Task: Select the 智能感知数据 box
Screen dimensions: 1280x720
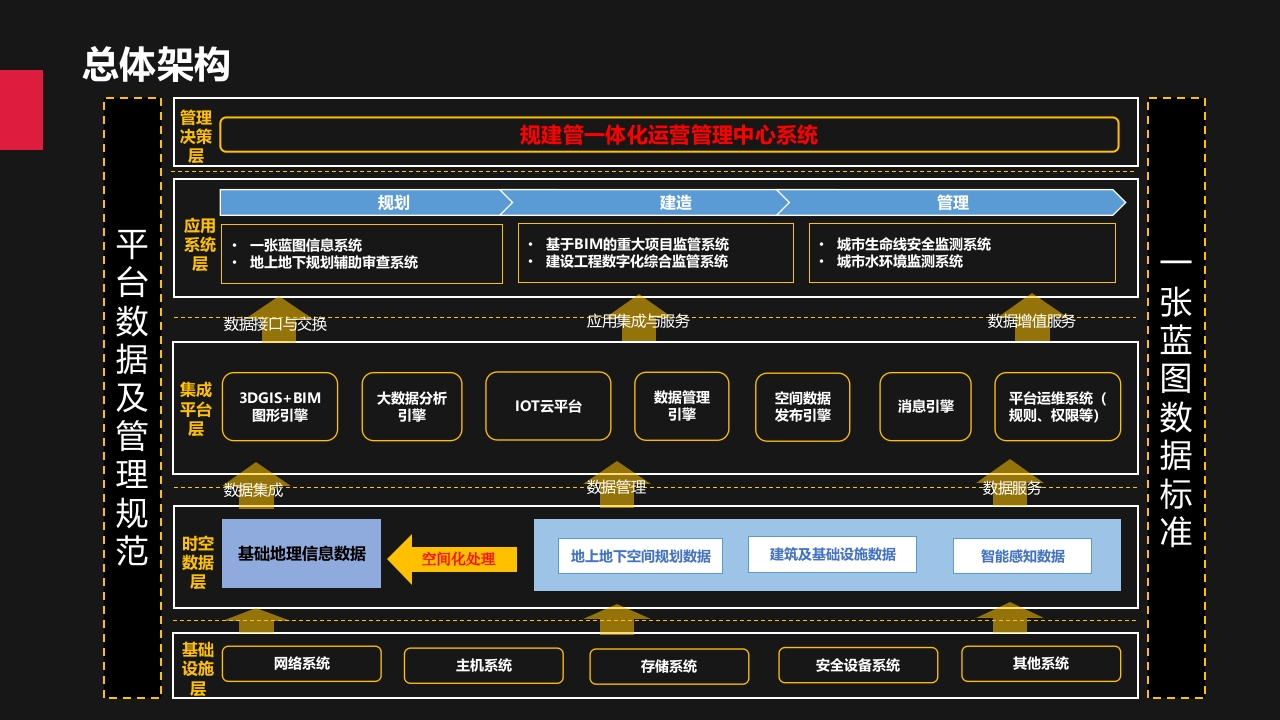Action: pyautogui.click(x=1022, y=556)
